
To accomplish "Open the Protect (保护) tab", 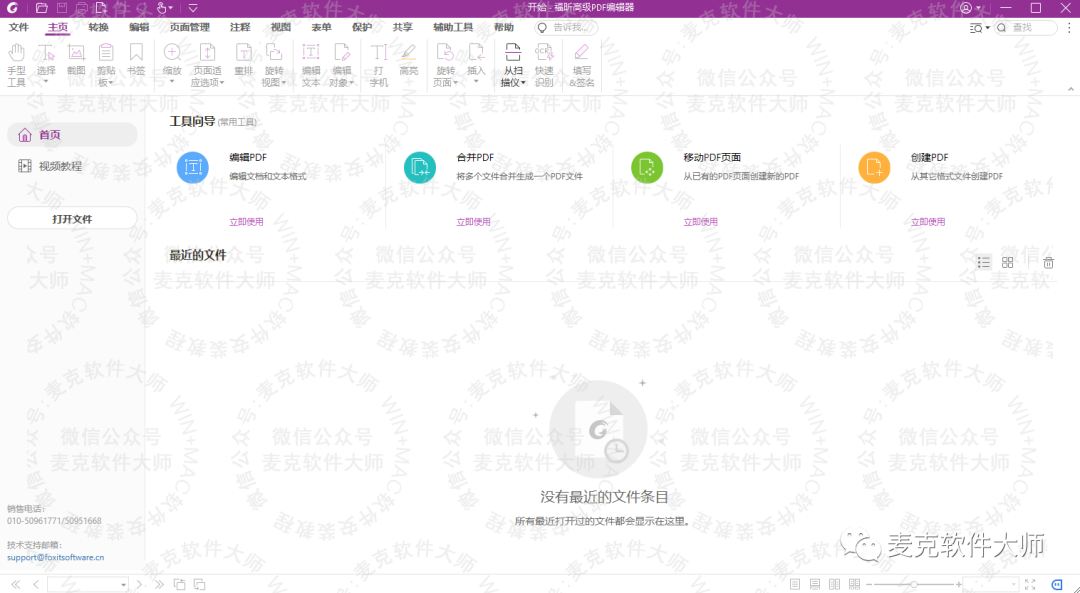I will coord(362,28).
